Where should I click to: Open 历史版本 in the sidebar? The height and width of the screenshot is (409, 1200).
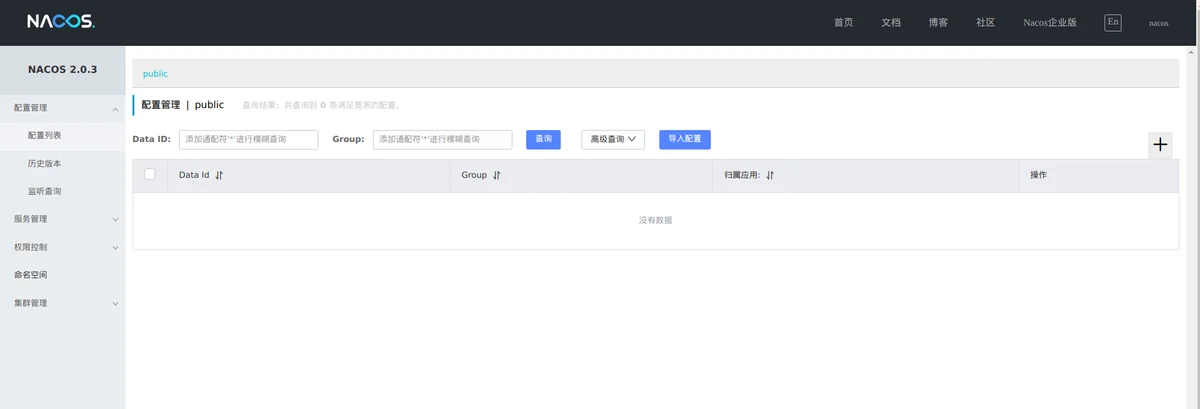(44, 163)
